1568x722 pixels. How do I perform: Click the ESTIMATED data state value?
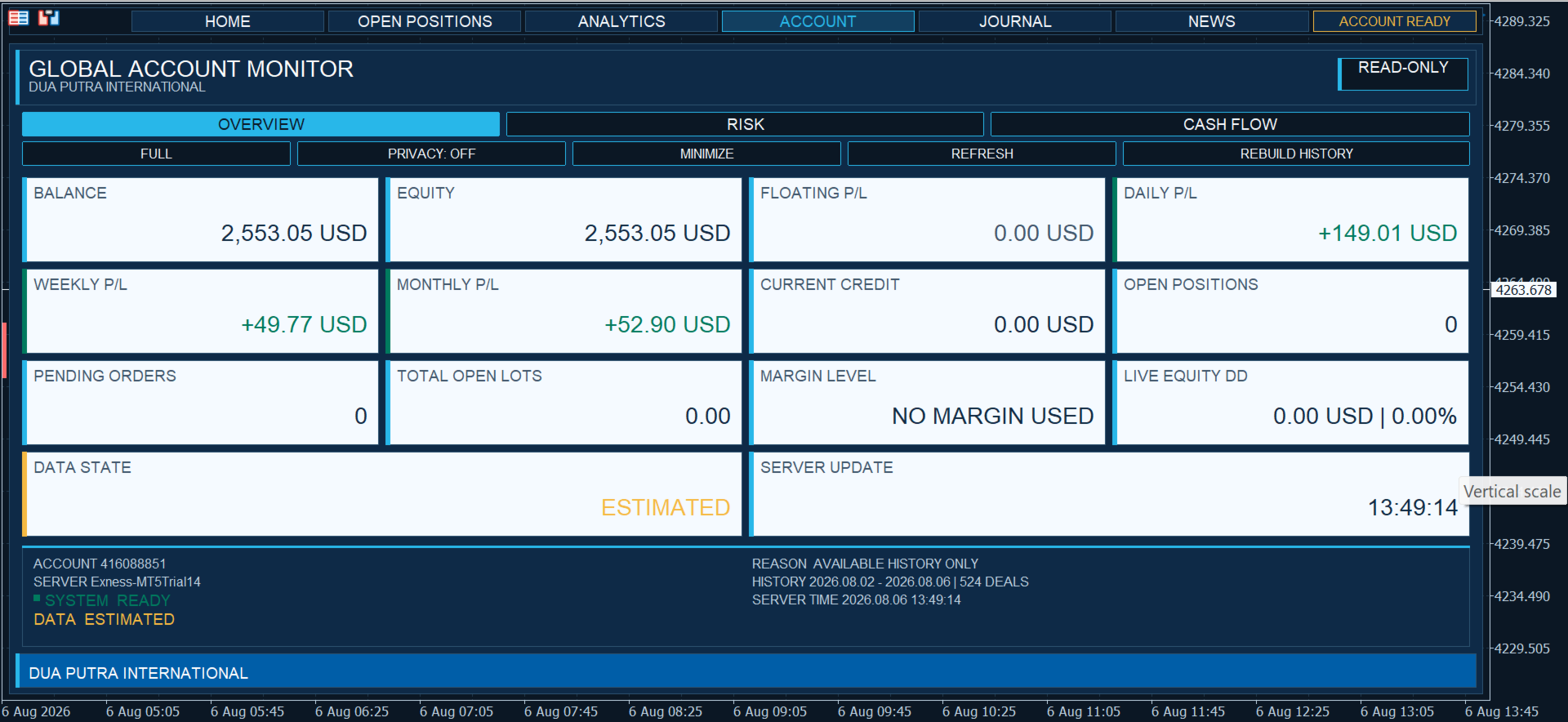point(666,508)
